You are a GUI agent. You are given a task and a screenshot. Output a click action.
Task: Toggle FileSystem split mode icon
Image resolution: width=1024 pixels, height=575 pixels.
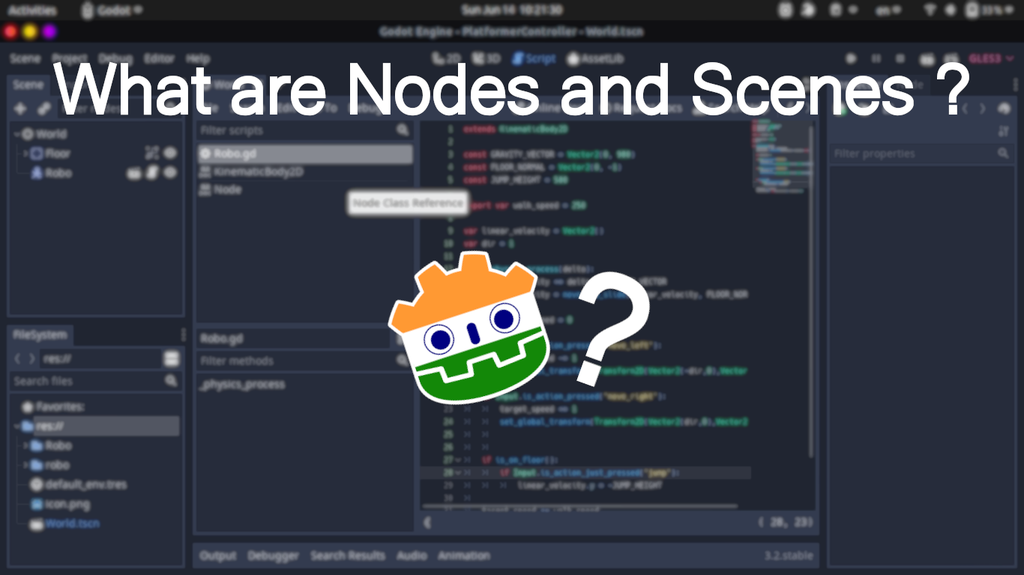pos(171,359)
